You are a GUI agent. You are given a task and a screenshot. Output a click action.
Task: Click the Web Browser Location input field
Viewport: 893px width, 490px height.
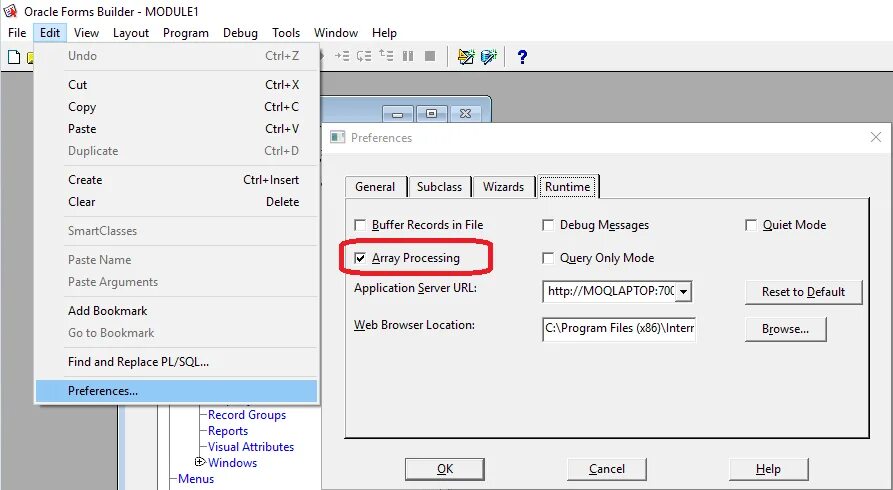[619, 329]
